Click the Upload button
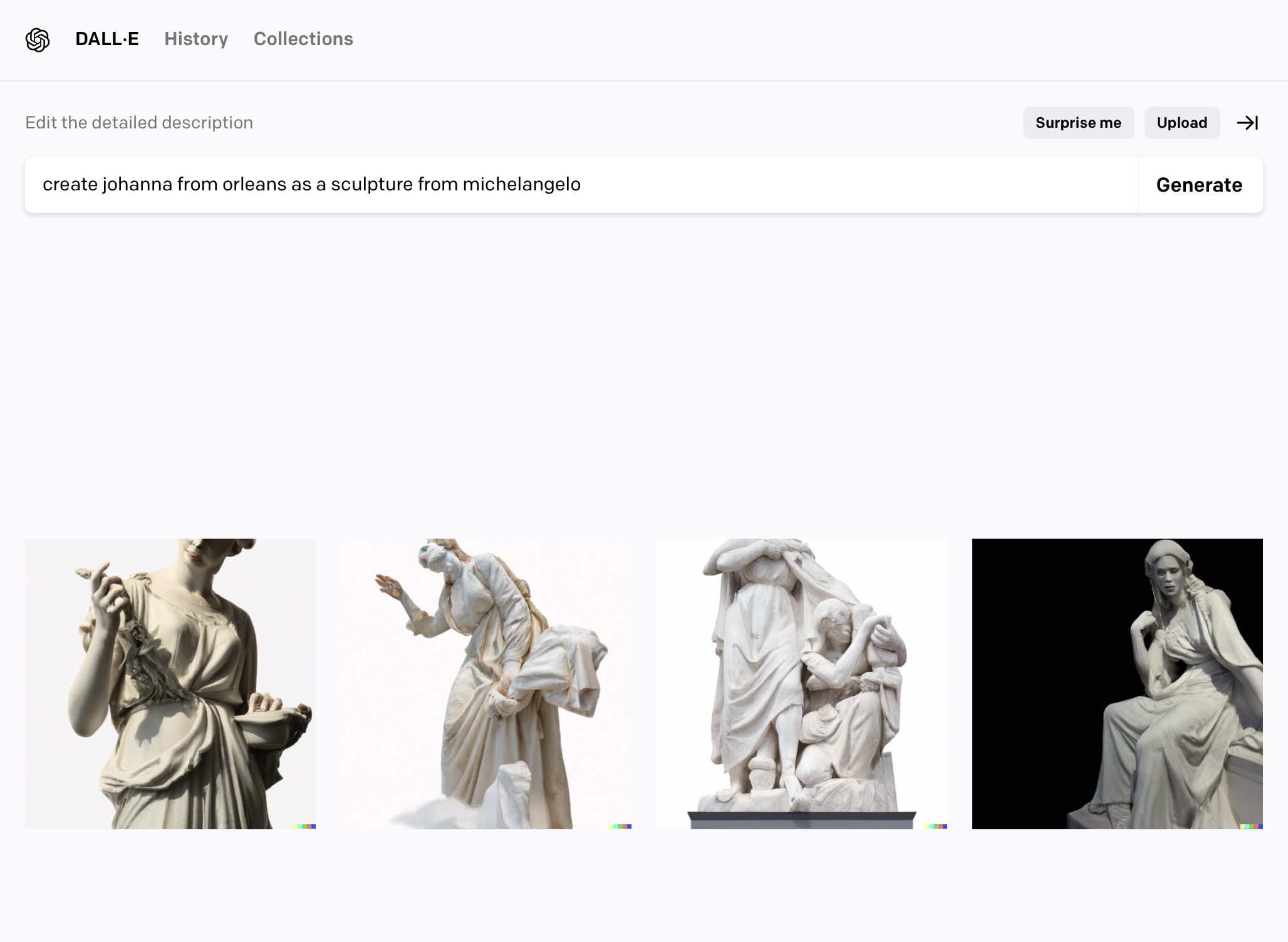Viewport: 1288px width, 942px height. 1182,123
